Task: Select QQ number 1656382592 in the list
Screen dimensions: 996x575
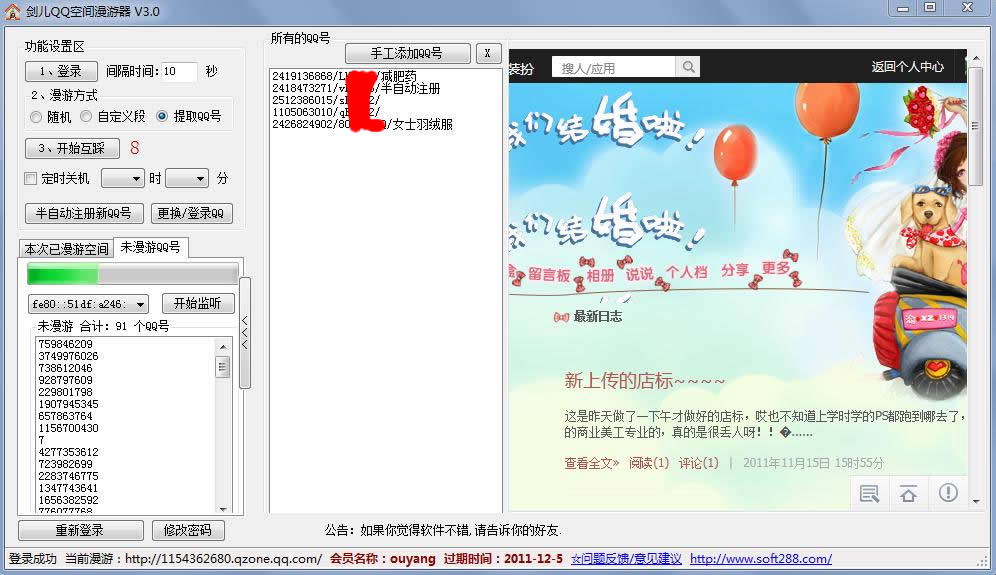Action: coord(68,501)
